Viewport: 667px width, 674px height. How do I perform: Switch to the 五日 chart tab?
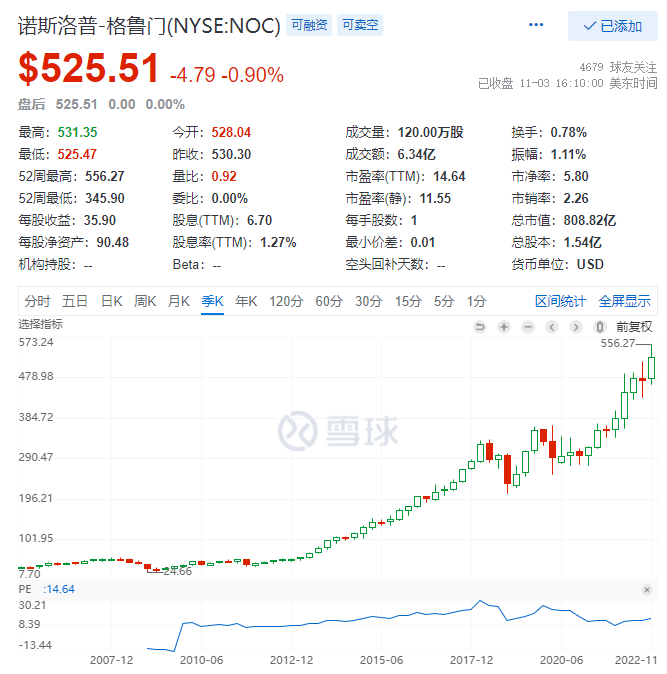(x=75, y=301)
